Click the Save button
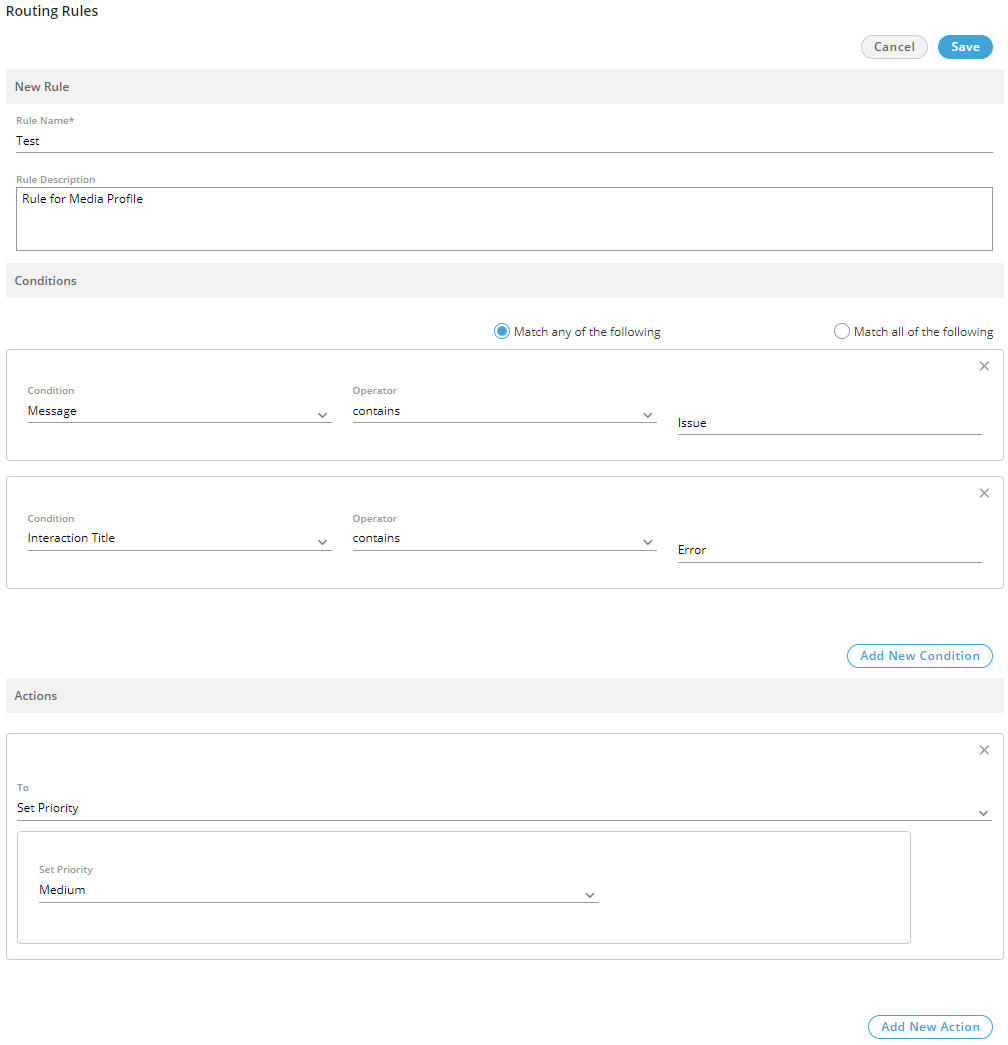 tap(965, 47)
